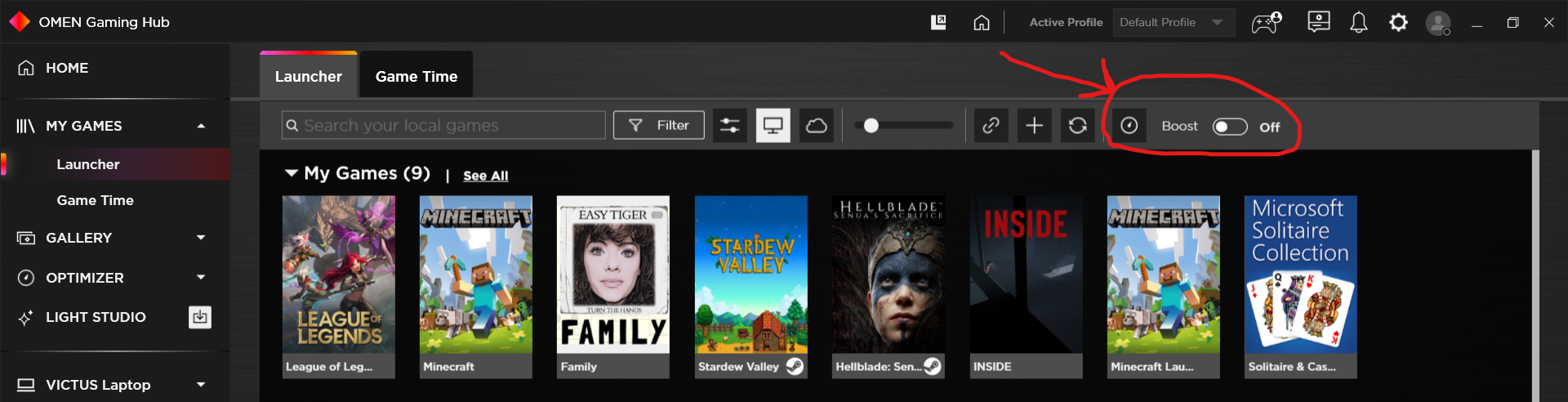Open the game controller icon in title bar

pos(1267,22)
